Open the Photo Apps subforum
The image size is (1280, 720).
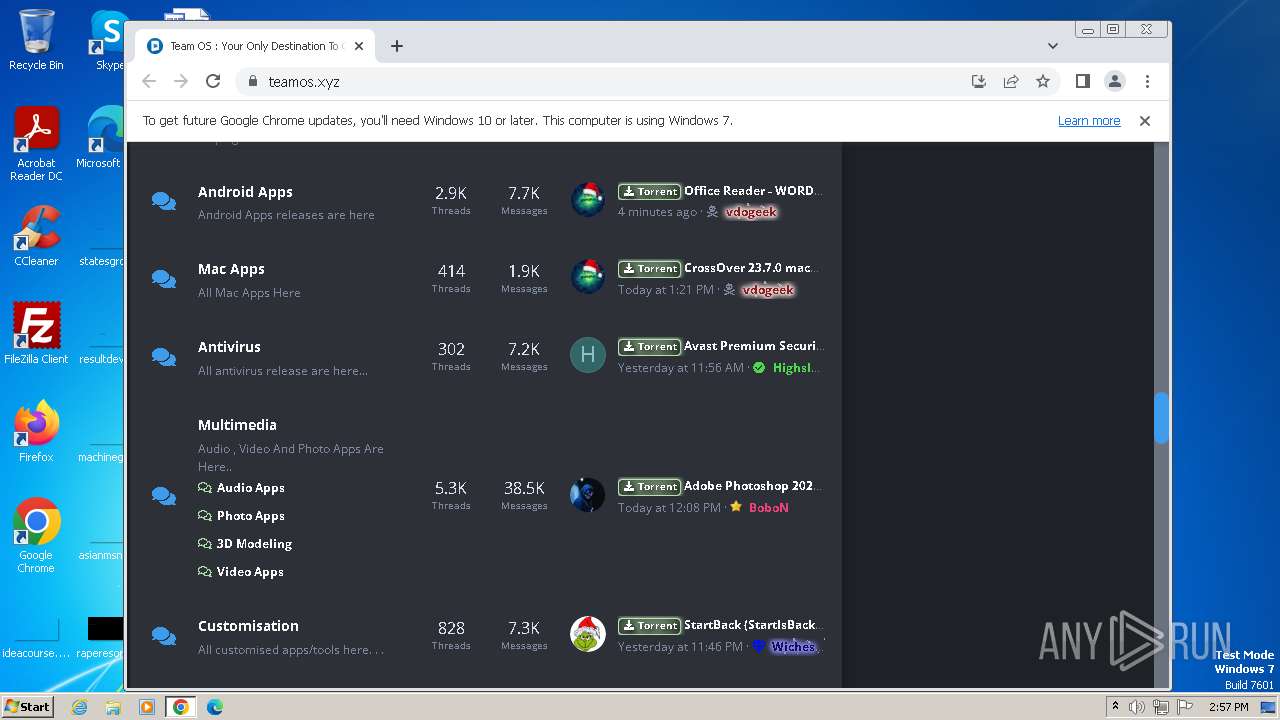pos(251,516)
